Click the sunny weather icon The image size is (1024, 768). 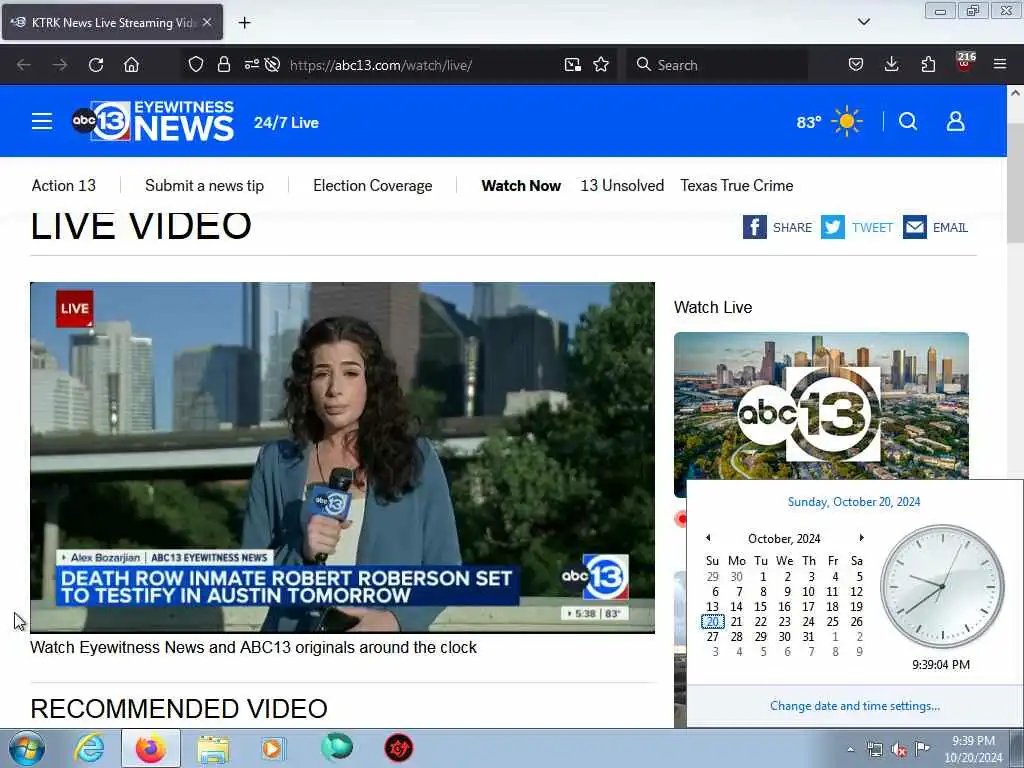tap(846, 121)
